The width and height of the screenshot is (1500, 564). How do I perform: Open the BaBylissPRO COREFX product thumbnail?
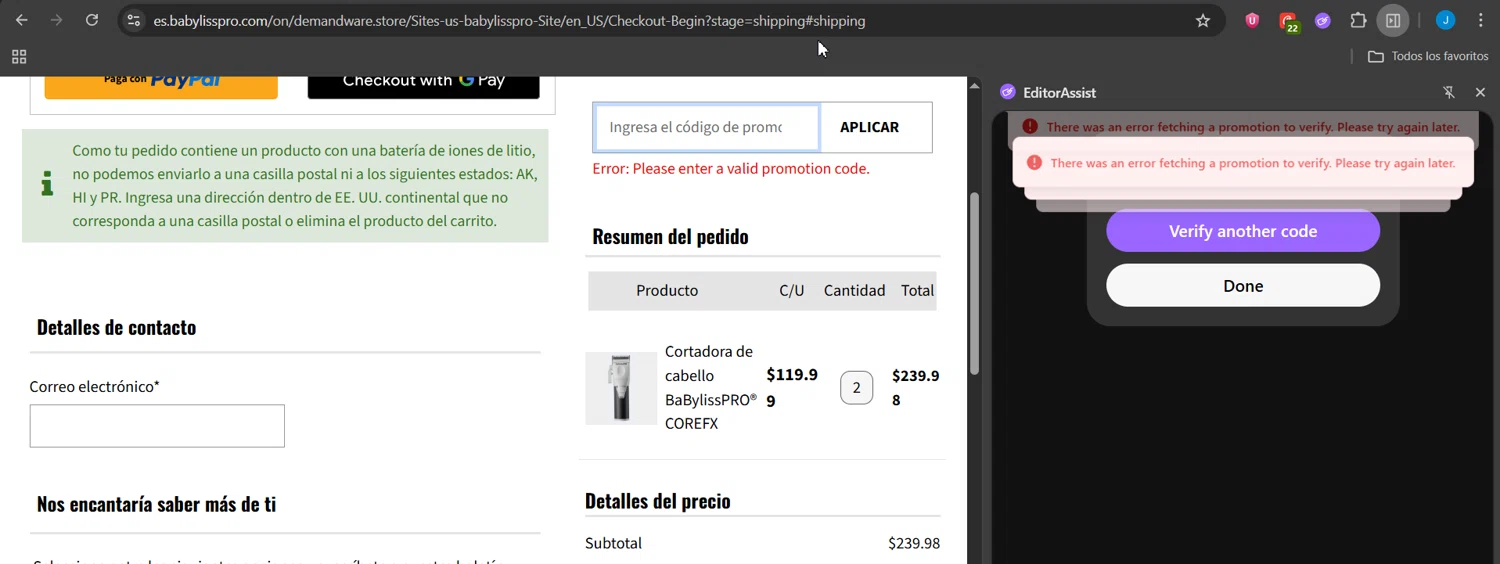point(621,388)
